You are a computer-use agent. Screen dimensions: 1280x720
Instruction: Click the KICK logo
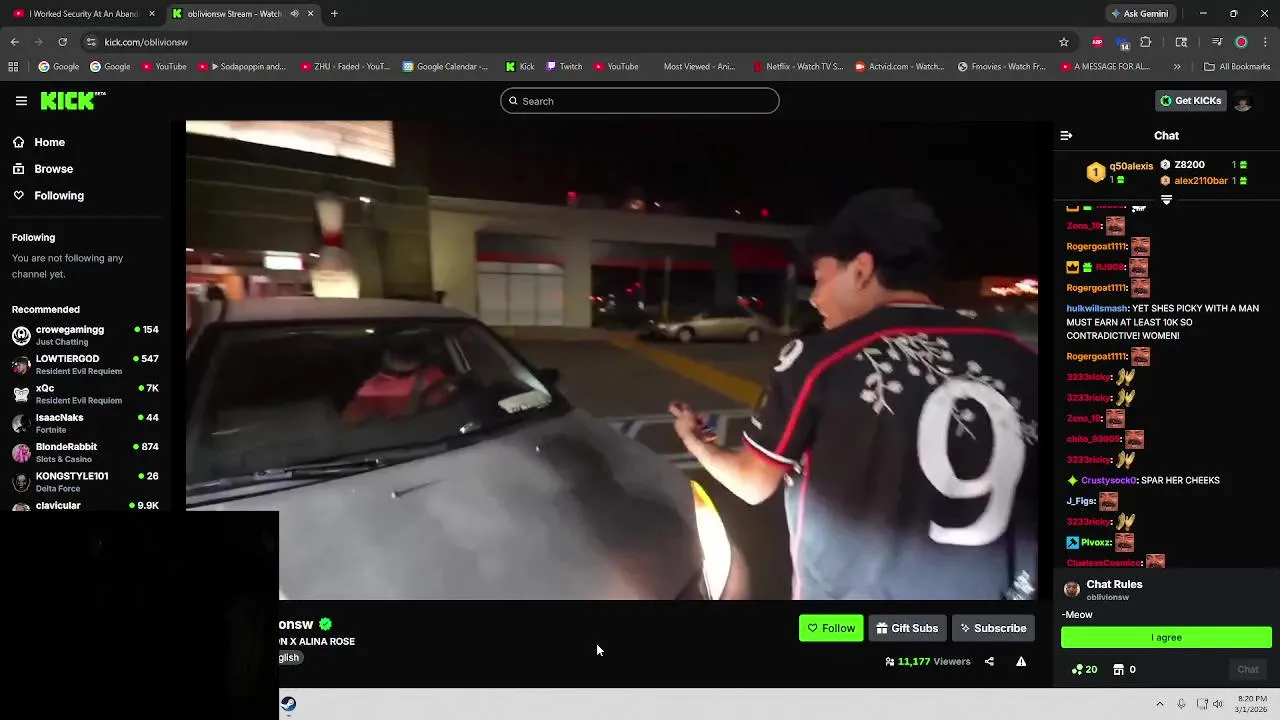[x=73, y=100]
